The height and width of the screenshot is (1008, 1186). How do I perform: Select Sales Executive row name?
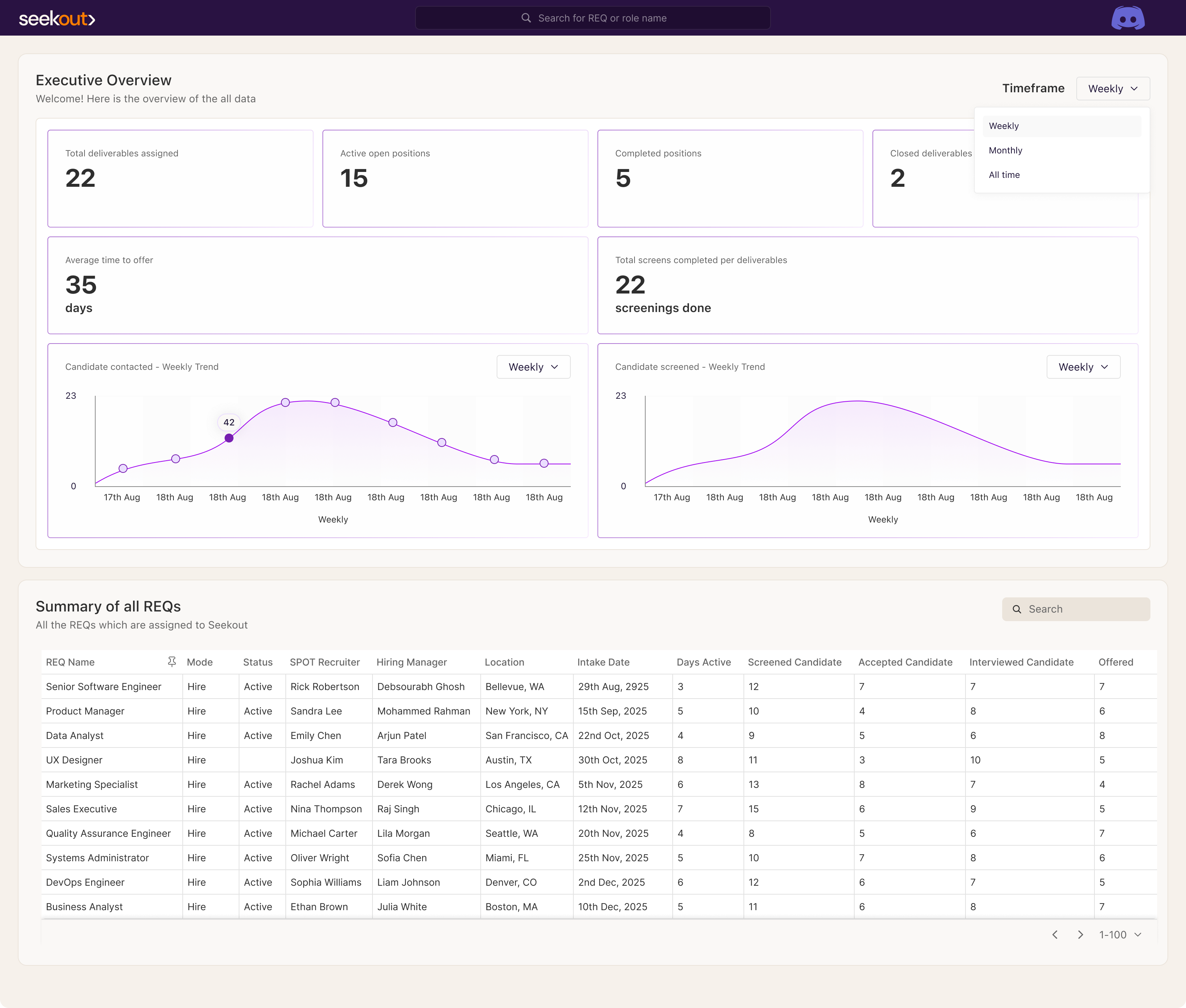[81, 809]
